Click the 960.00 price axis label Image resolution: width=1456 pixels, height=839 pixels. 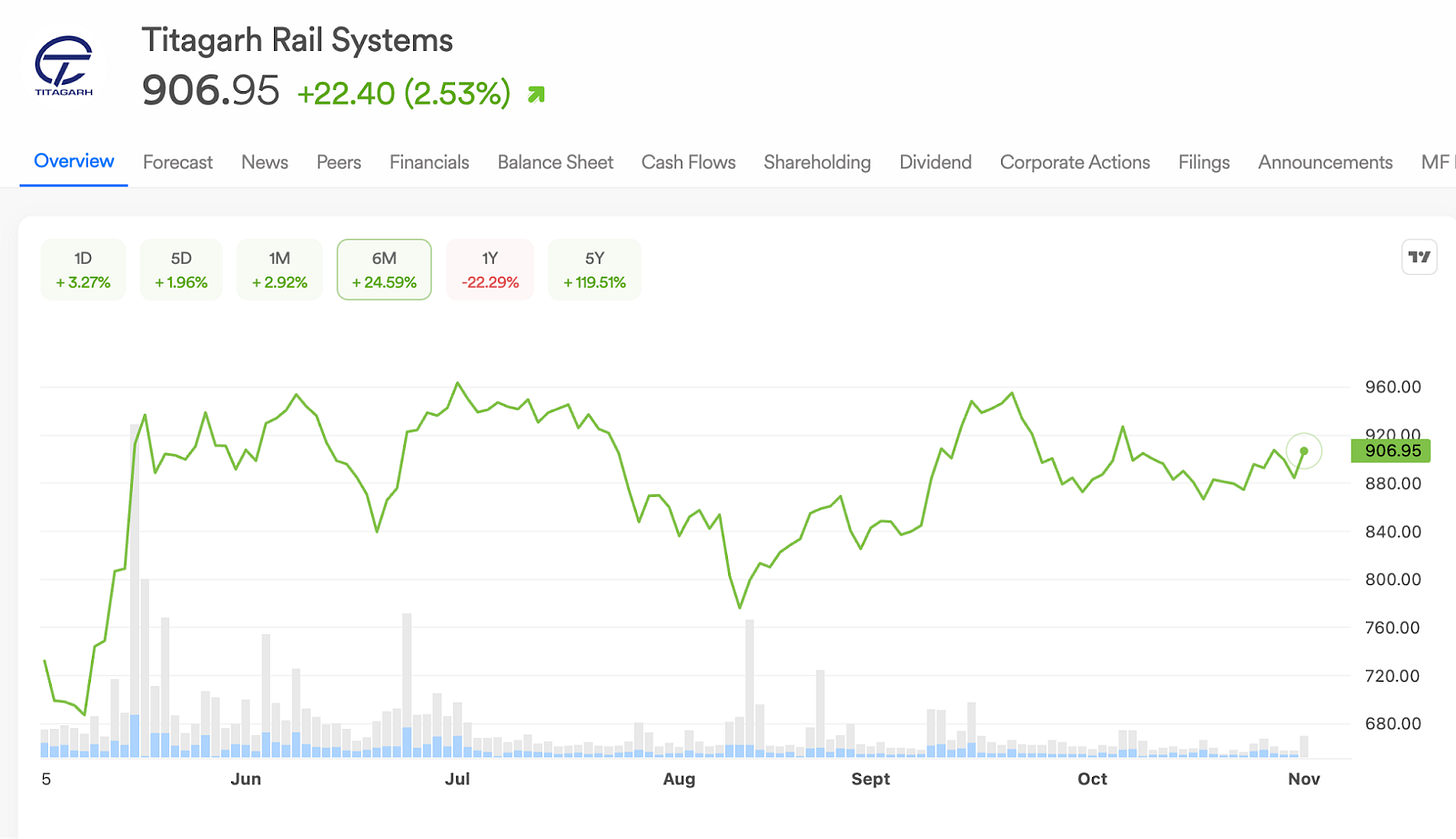(1393, 387)
